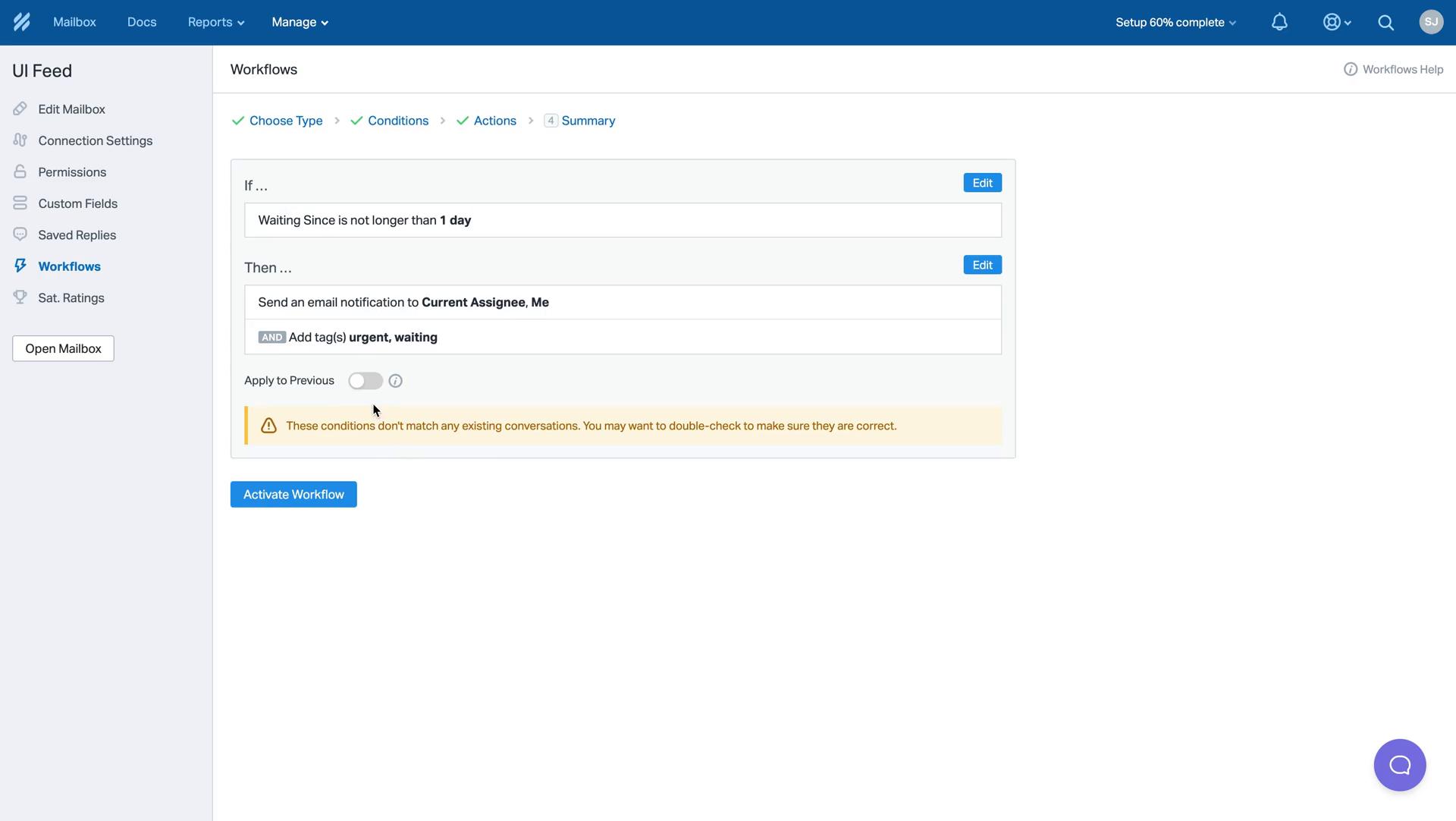1456x821 pixels.
Task: Click the grid/home icon top left
Action: click(x=21, y=22)
